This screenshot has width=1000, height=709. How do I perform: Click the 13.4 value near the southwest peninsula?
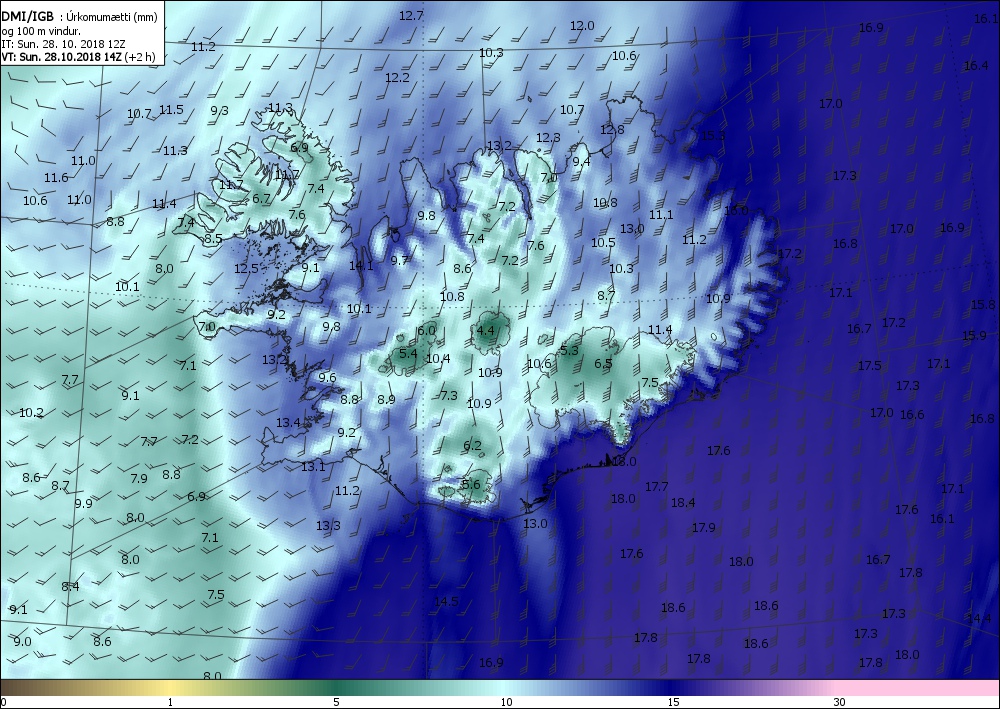(x=288, y=422)
